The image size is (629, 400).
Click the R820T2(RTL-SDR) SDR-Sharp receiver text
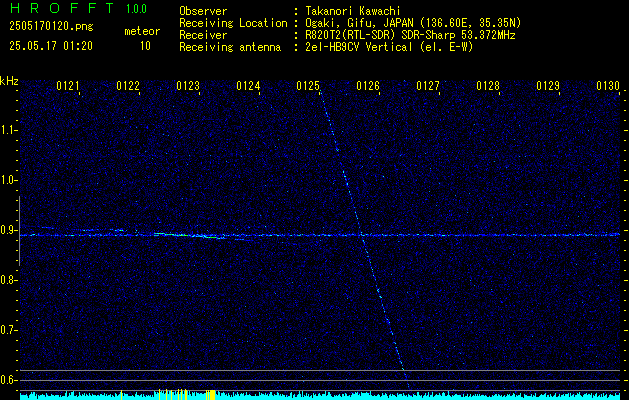(410, 35)
